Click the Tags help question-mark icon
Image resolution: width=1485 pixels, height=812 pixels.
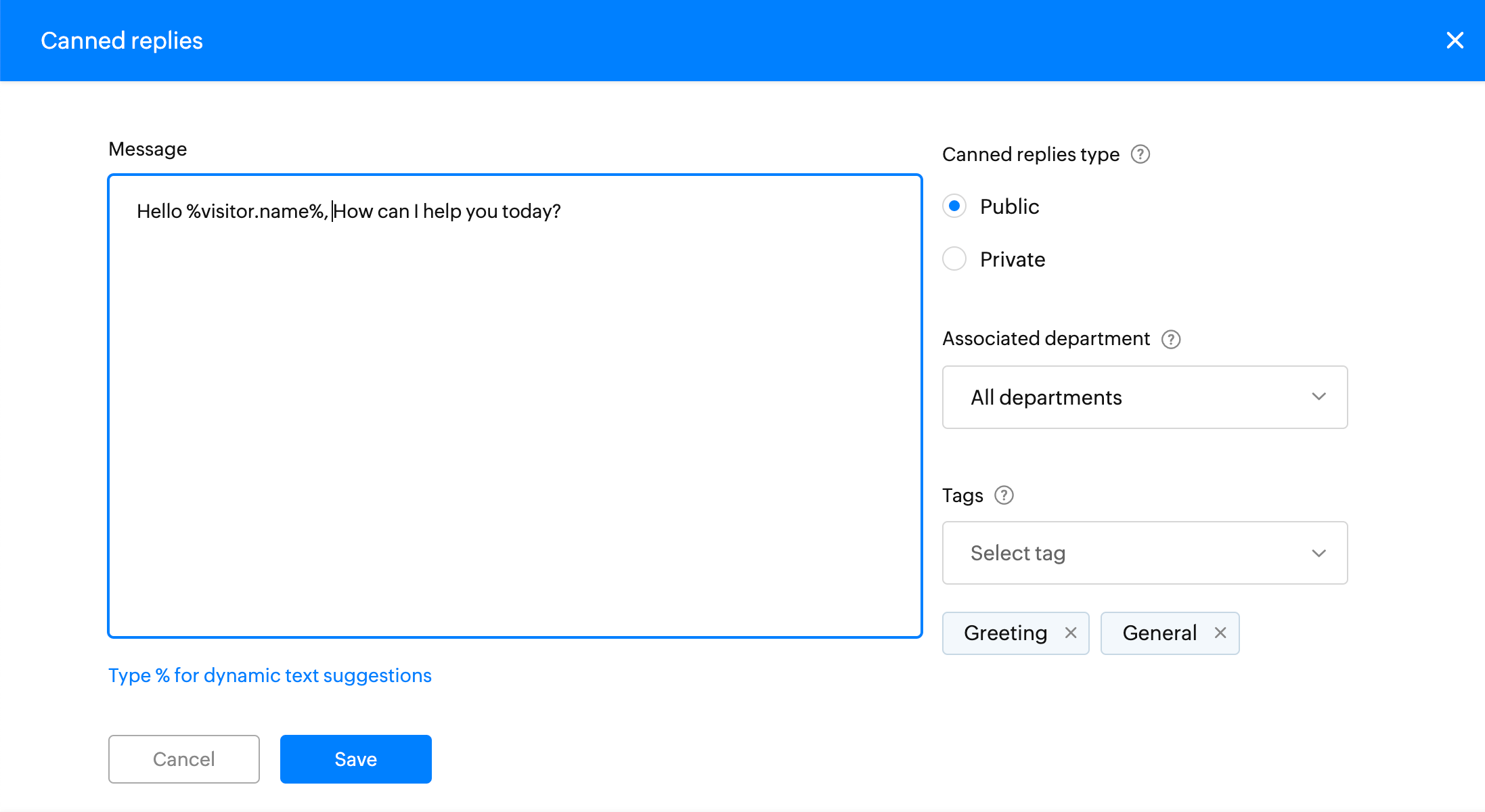point(1004,495)
